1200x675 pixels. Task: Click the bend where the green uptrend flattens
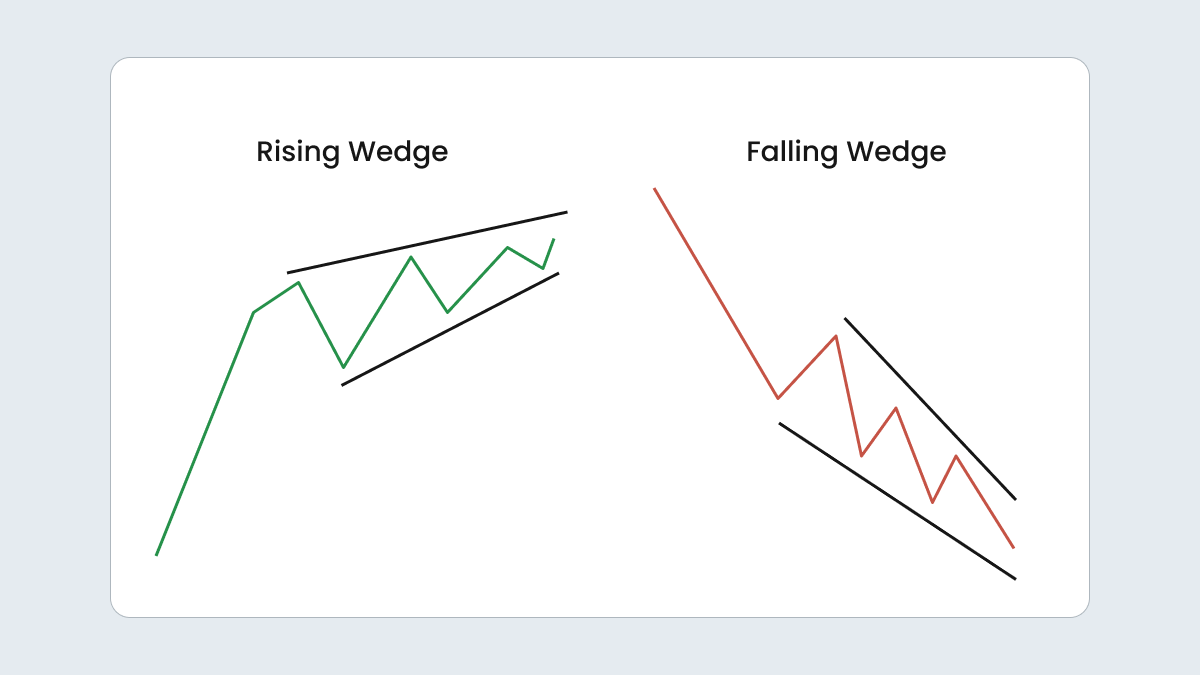point(253,313)
